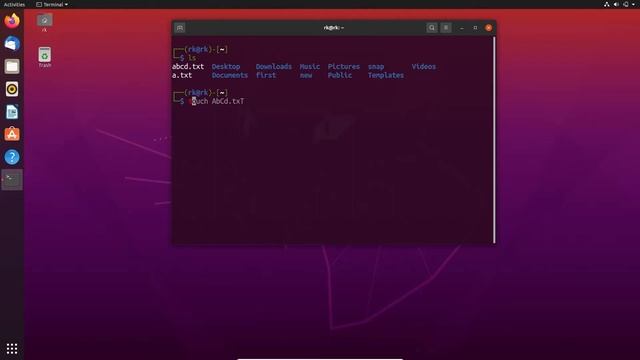Open the home folder desktop icon
The image size is (640, 360).
(x=44, y=22)
